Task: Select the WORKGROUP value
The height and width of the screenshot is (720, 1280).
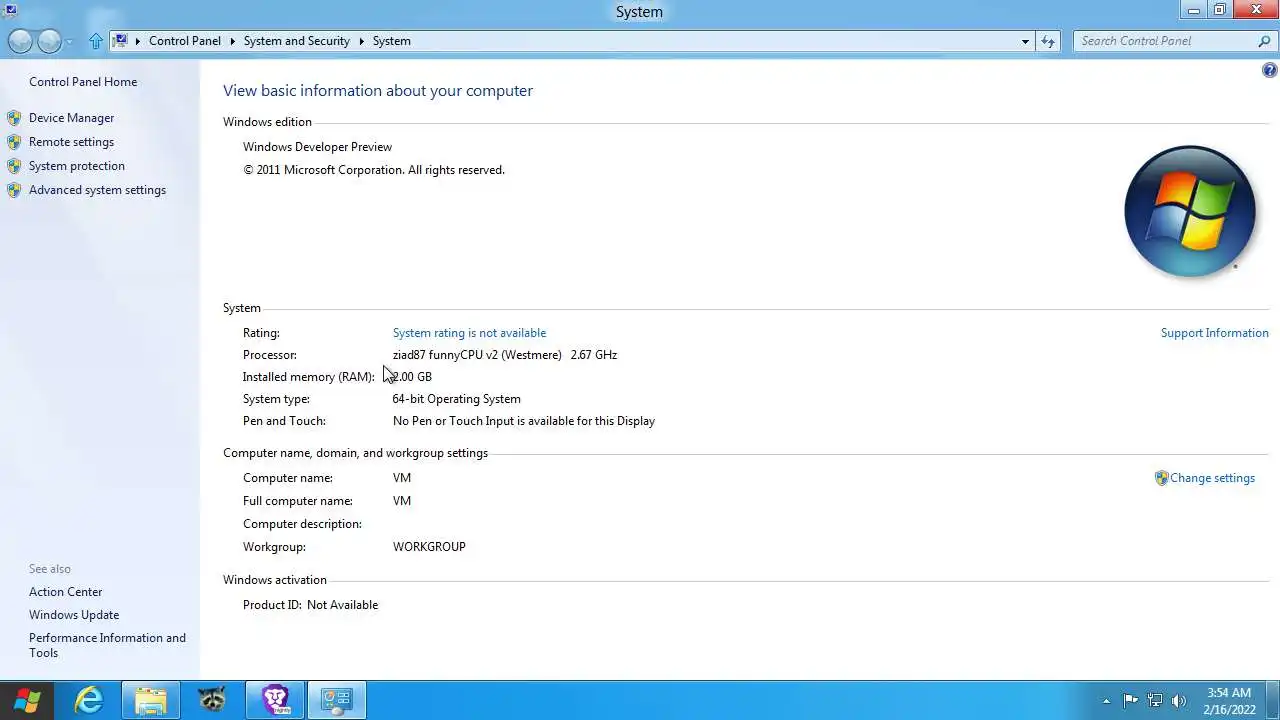Action: (429, 547)
